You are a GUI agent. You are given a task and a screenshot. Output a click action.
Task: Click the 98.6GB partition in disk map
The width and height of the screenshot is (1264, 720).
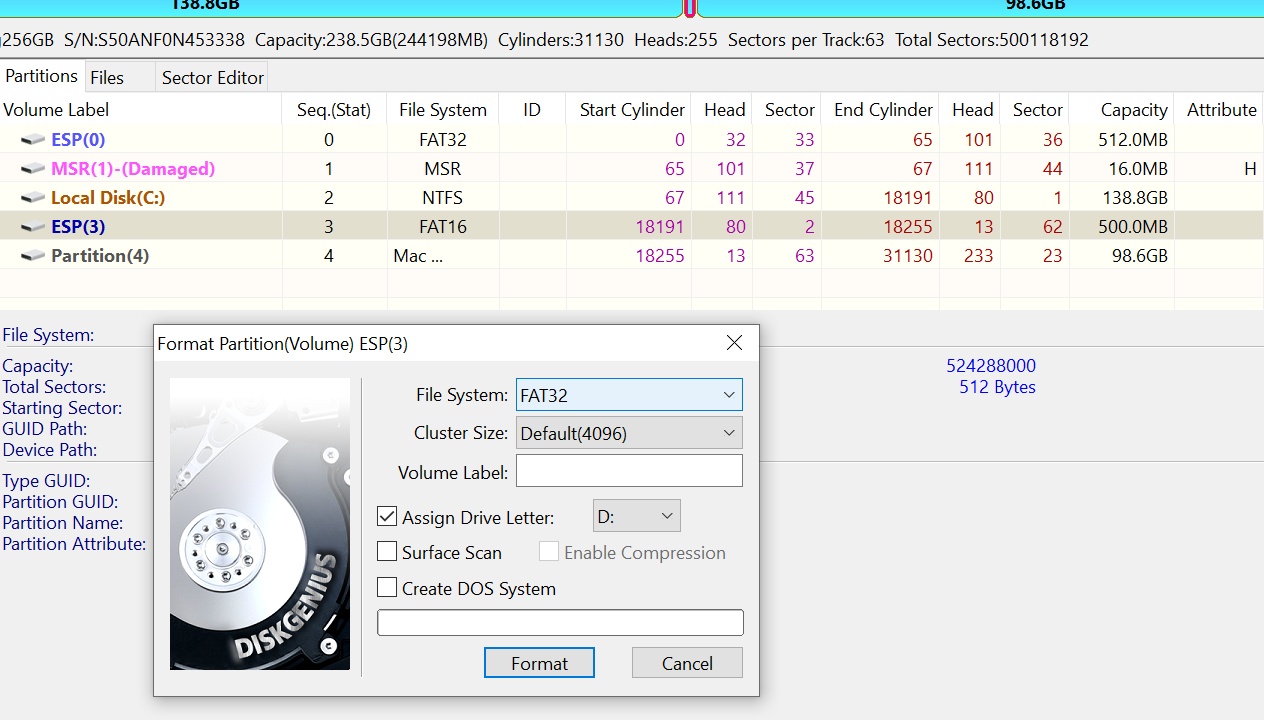(x=980, y=8)
